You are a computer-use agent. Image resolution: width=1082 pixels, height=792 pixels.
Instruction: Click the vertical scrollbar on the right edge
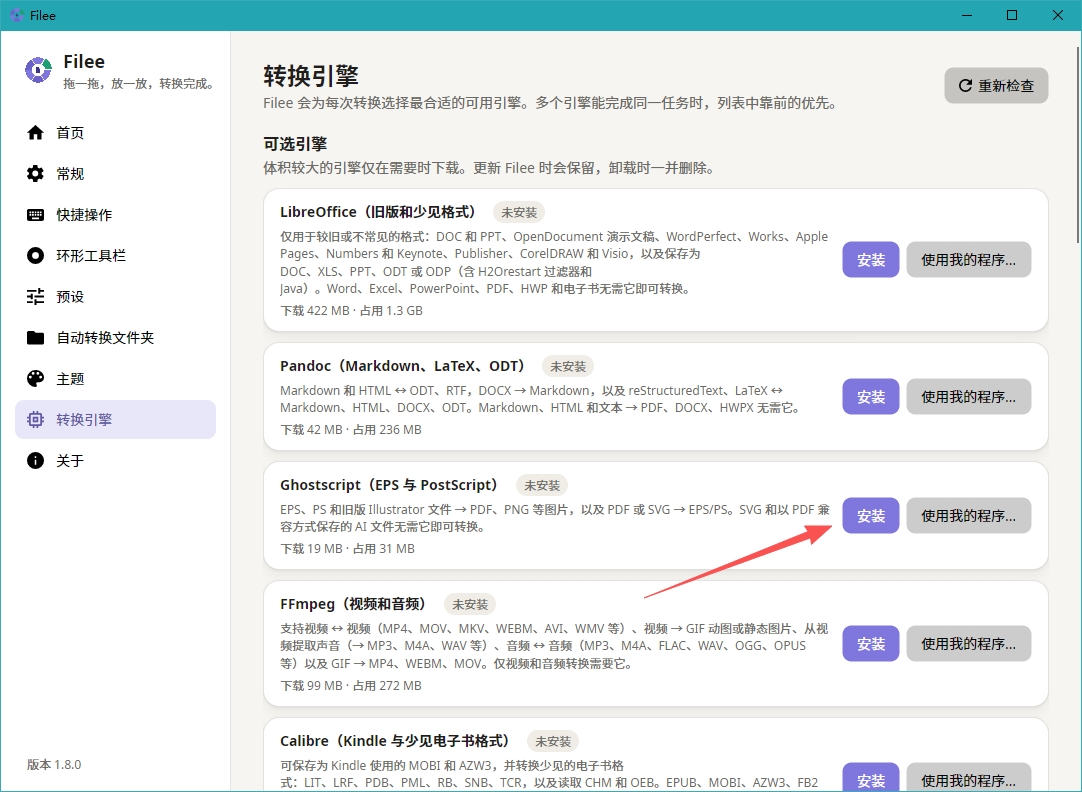(1078, 143)
